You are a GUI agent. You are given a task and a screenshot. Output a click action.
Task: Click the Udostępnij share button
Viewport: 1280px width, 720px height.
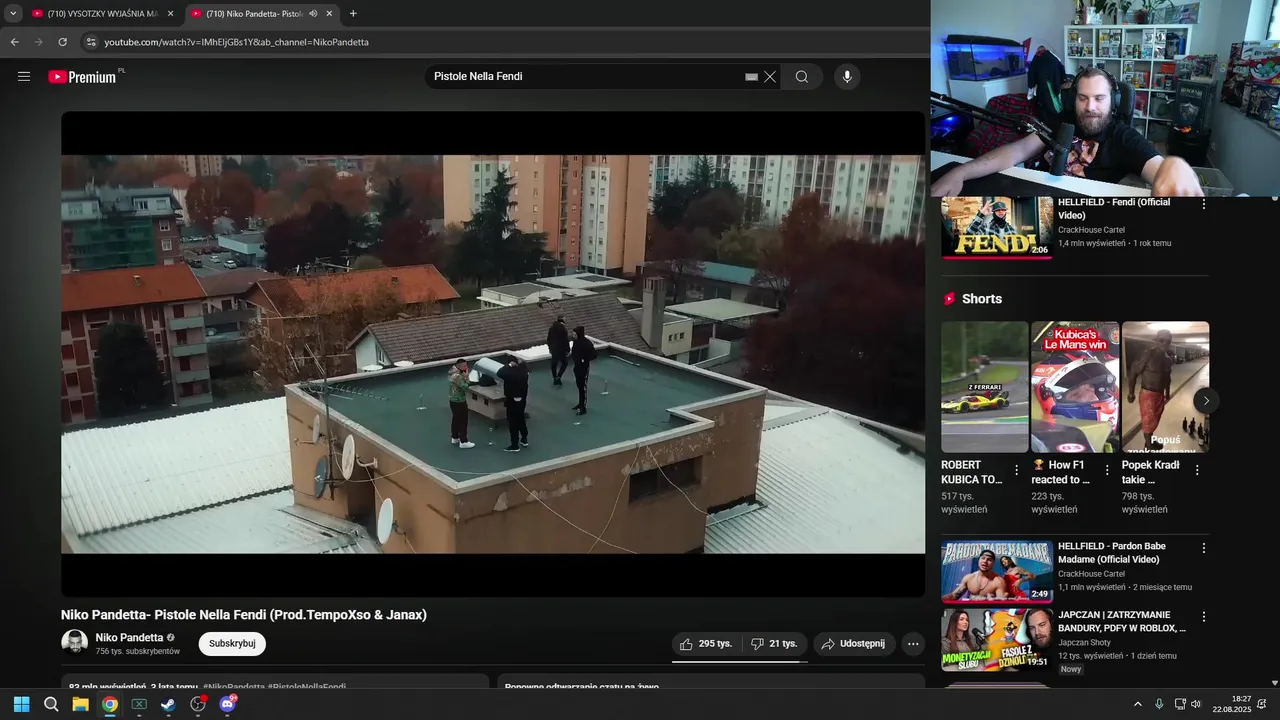[x=853, y=644]
